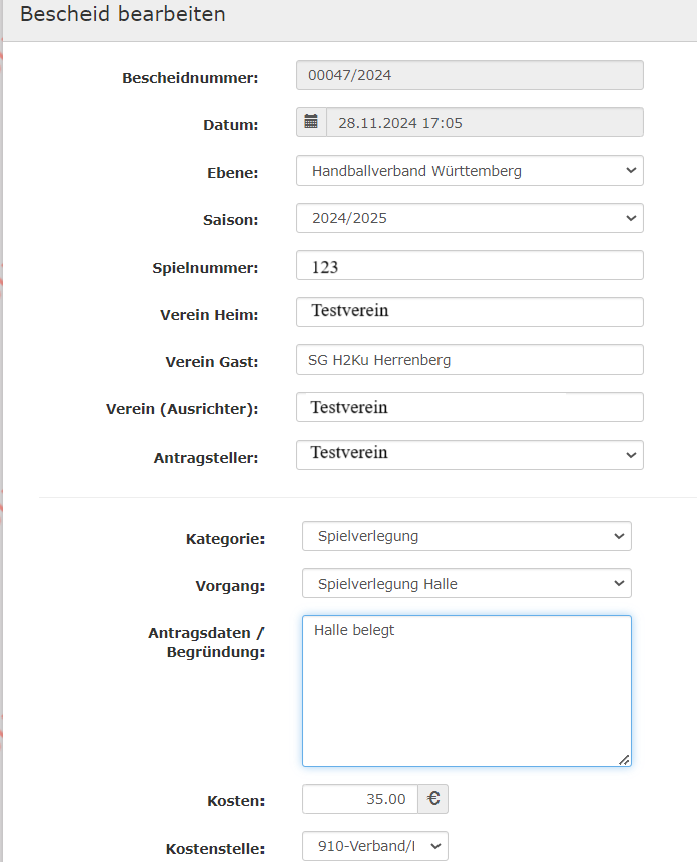Click the calendar icon next to Datum
The width and height of the screenshot is (697, 862).
pyautogui.click(x=311, y=122)
